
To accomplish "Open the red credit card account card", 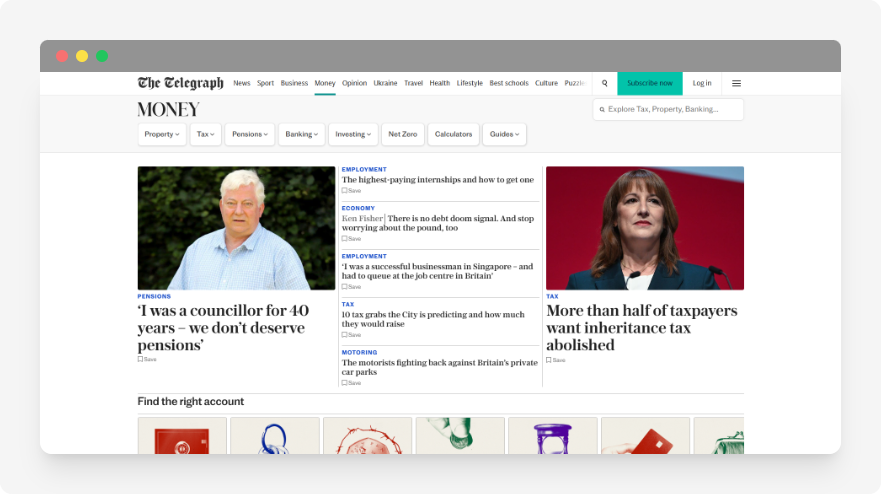I will [646, 436].
